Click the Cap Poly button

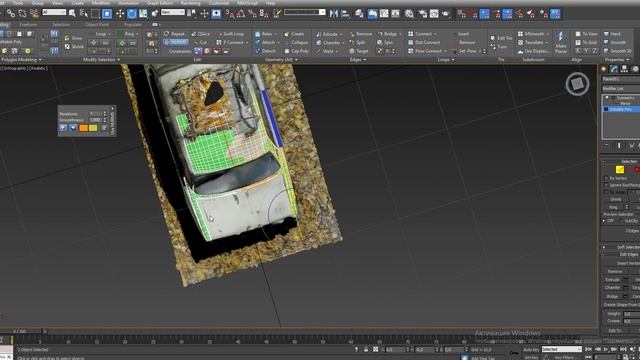point(296,51)
